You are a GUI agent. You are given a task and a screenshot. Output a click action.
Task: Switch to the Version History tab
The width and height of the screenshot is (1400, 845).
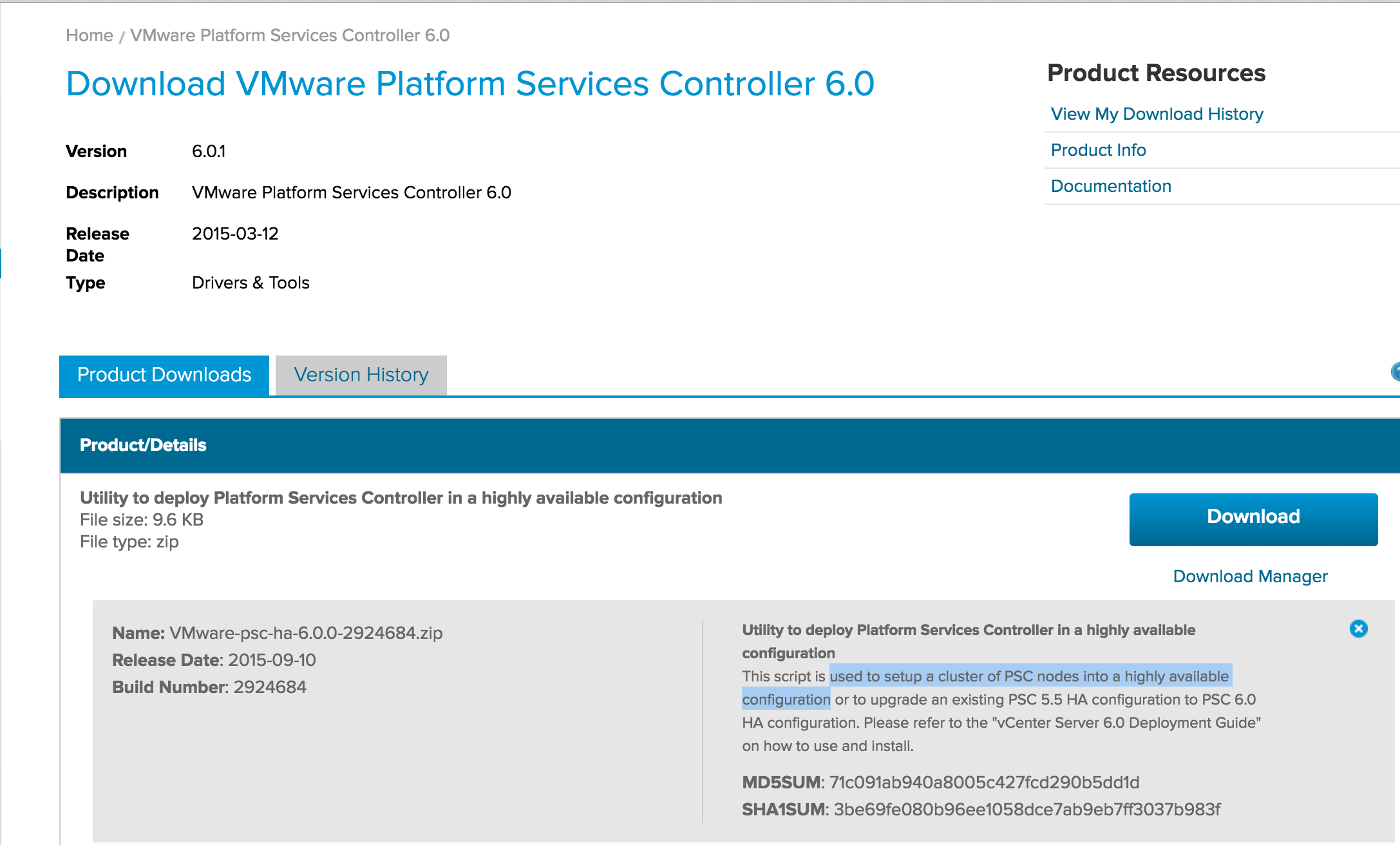(x=361, y=375)
